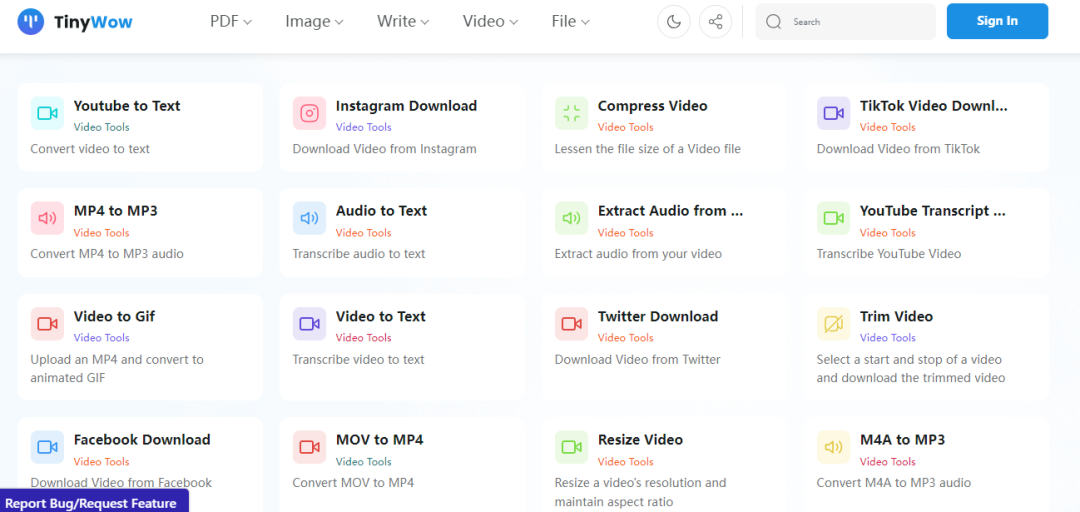Click the Sign In button
Viewport: 1080px width, 512px height.
click(997, 21)
